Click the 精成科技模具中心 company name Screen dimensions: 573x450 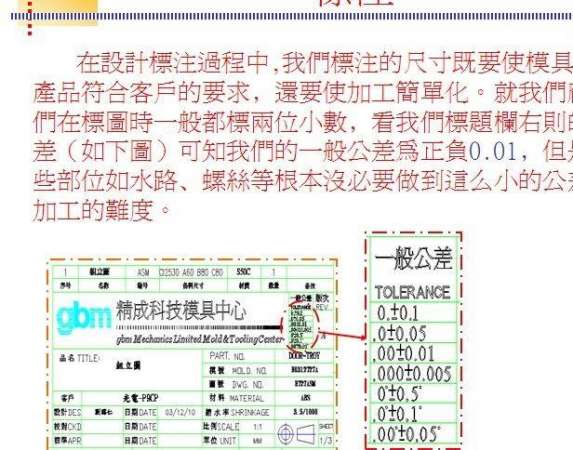tap(182, 310)
